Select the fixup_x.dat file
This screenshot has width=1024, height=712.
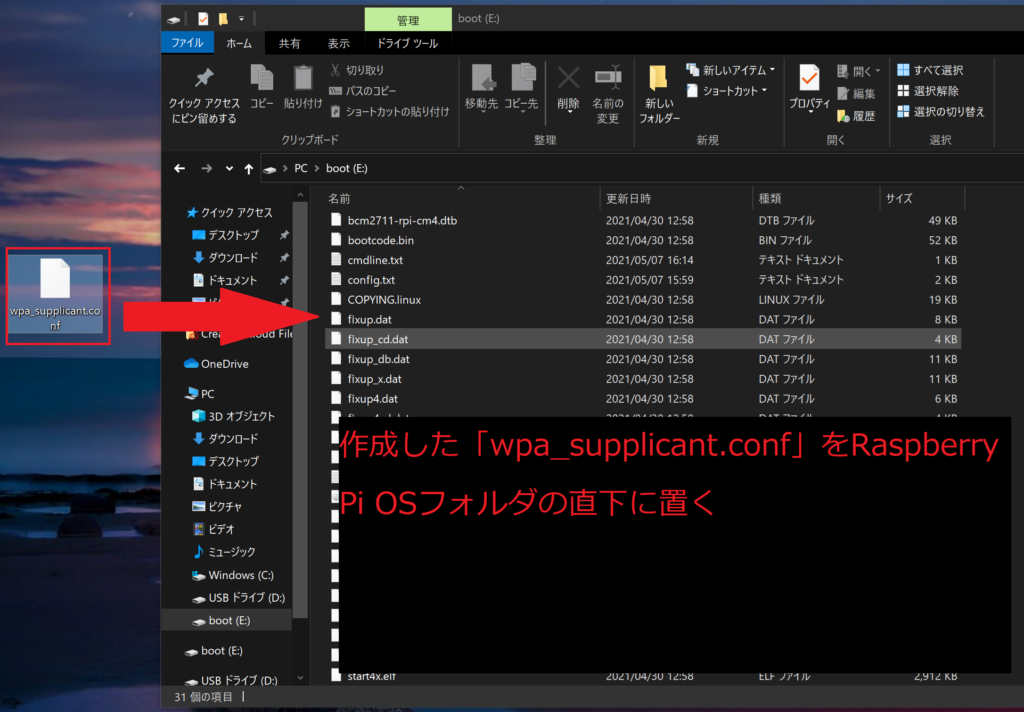click(x=643, y=379)
